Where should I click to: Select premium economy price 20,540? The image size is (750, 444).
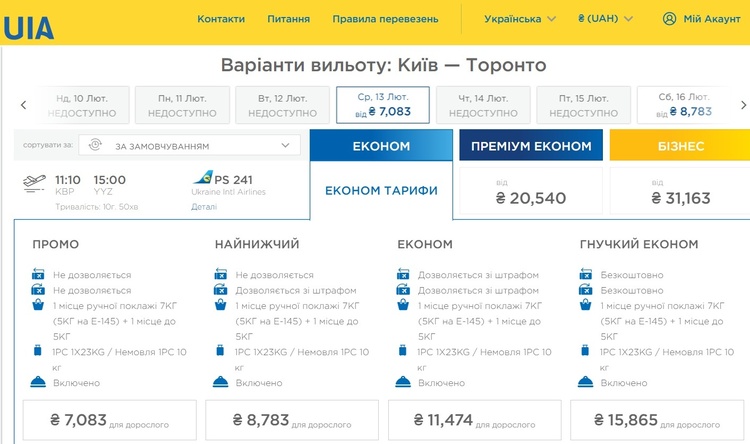531,191
